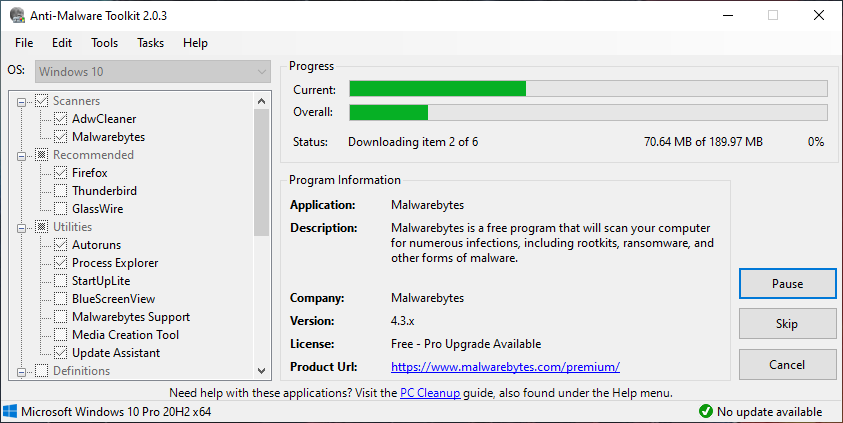This screenshot has width=843, height=423.
Task: Click the 'Downloading item 2 of 6' status
Action: point(413,142)
